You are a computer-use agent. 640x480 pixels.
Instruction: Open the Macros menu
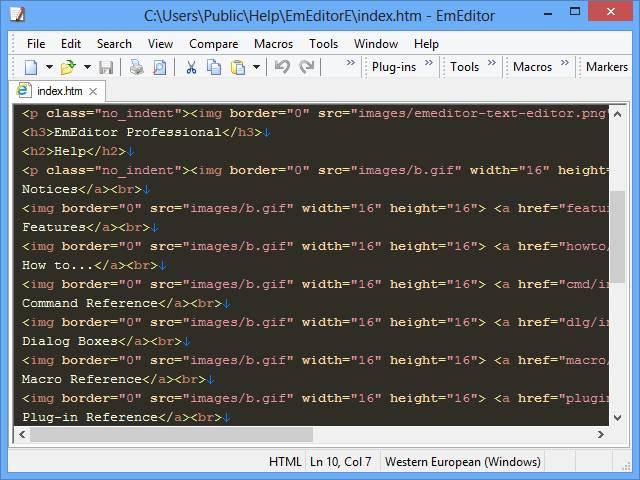coord(273,43)
